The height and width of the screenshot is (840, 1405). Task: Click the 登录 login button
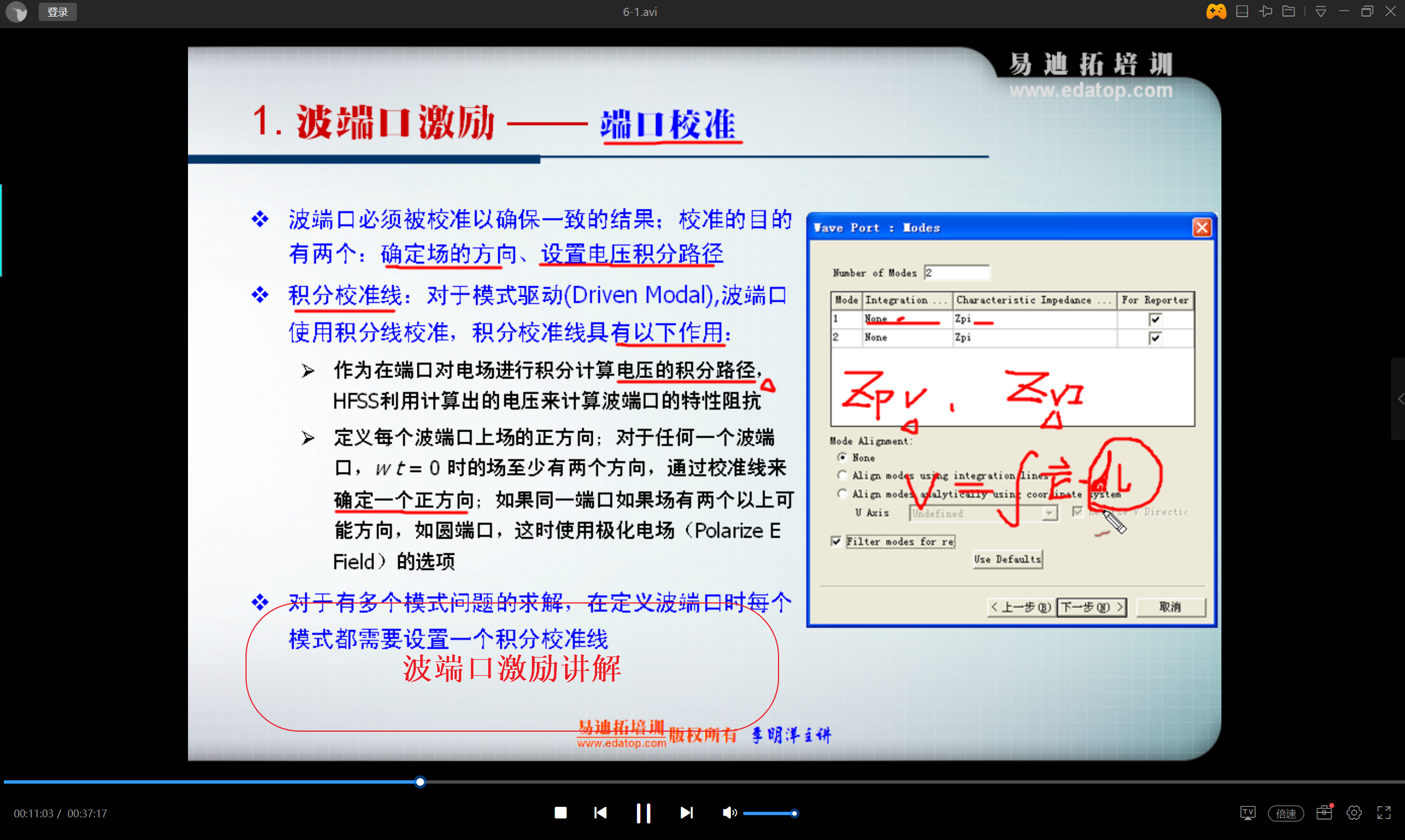tap(58, 12)
